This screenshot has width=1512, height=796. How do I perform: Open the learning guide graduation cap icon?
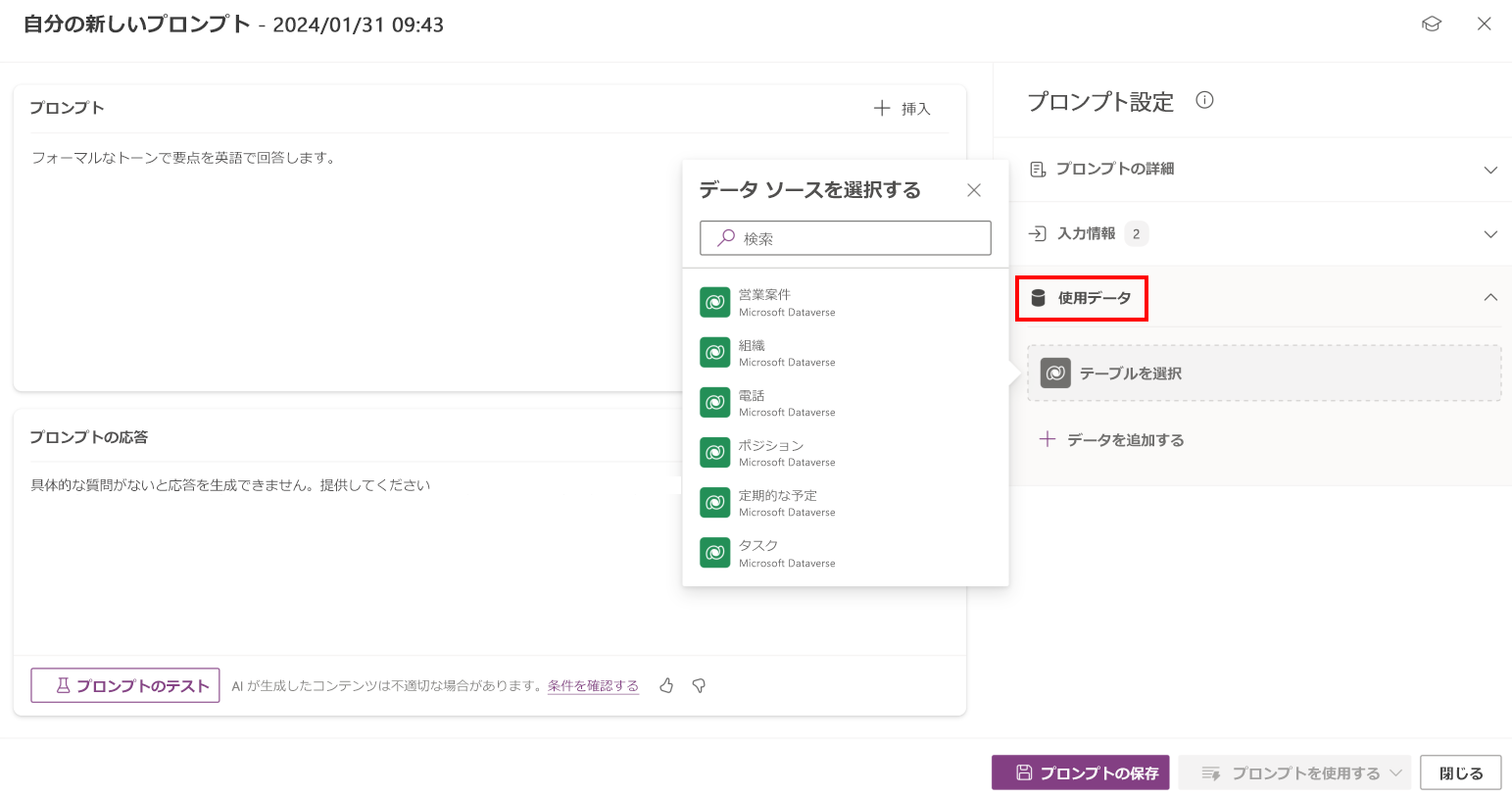(1432, 25)
